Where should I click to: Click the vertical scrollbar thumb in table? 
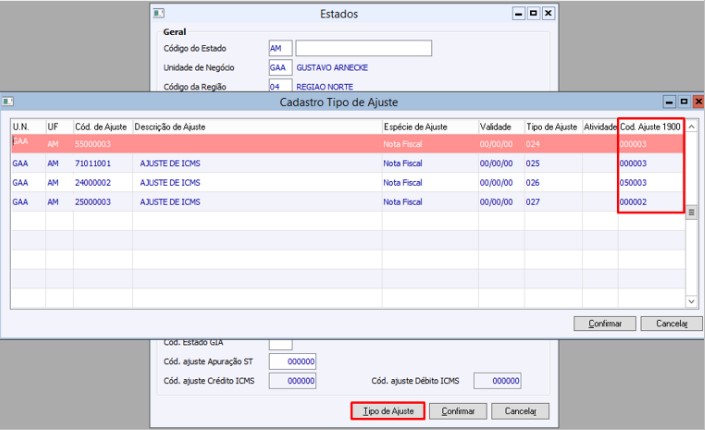(x=692, y=213)
